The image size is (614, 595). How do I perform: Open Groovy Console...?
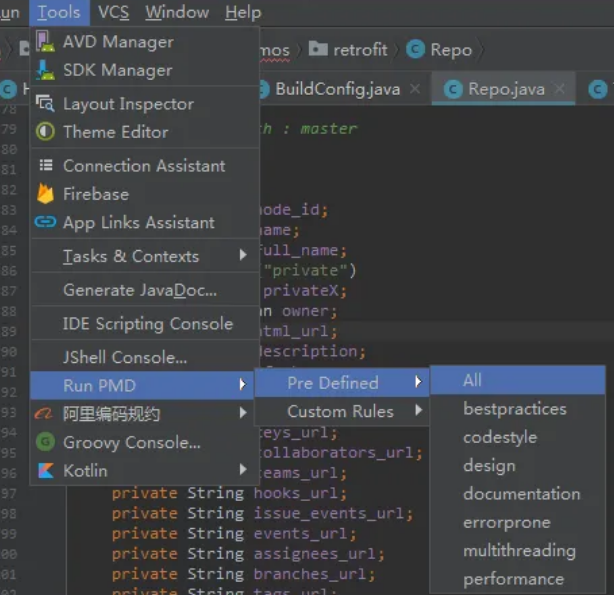[144, 442]
